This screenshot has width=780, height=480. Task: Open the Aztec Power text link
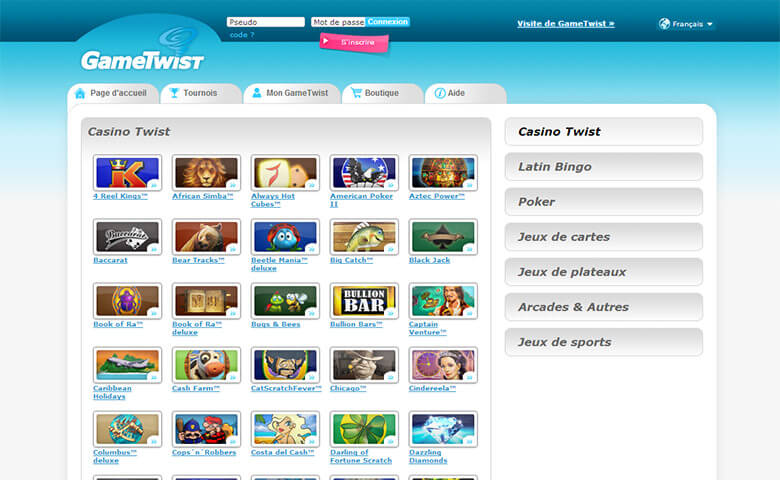[437, 196]
